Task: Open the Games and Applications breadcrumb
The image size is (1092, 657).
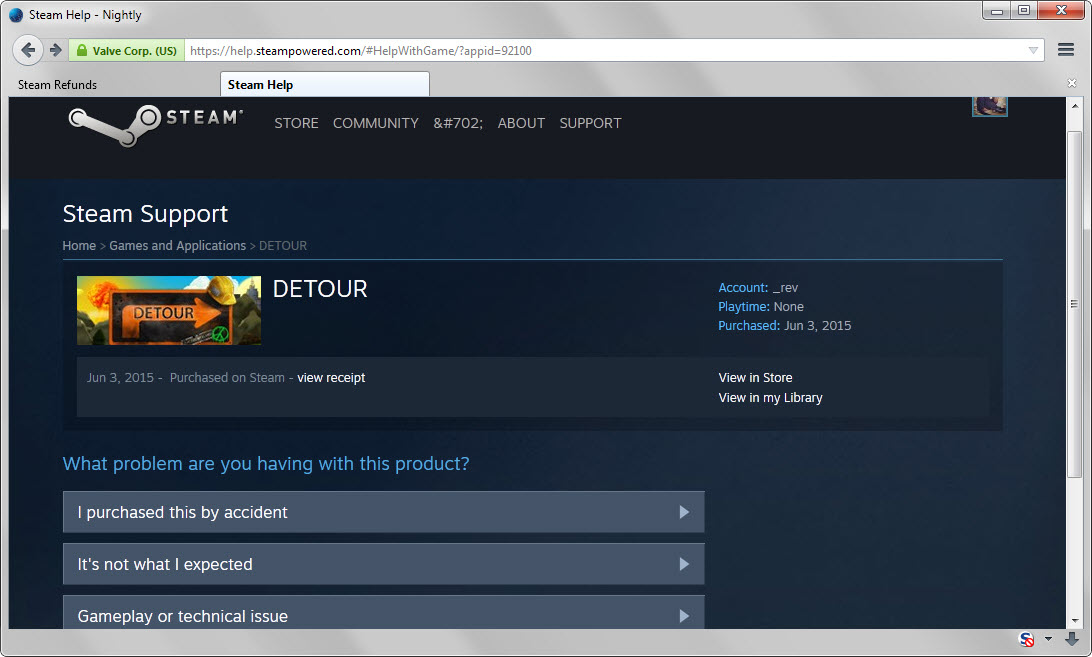Action: point(178,245)
